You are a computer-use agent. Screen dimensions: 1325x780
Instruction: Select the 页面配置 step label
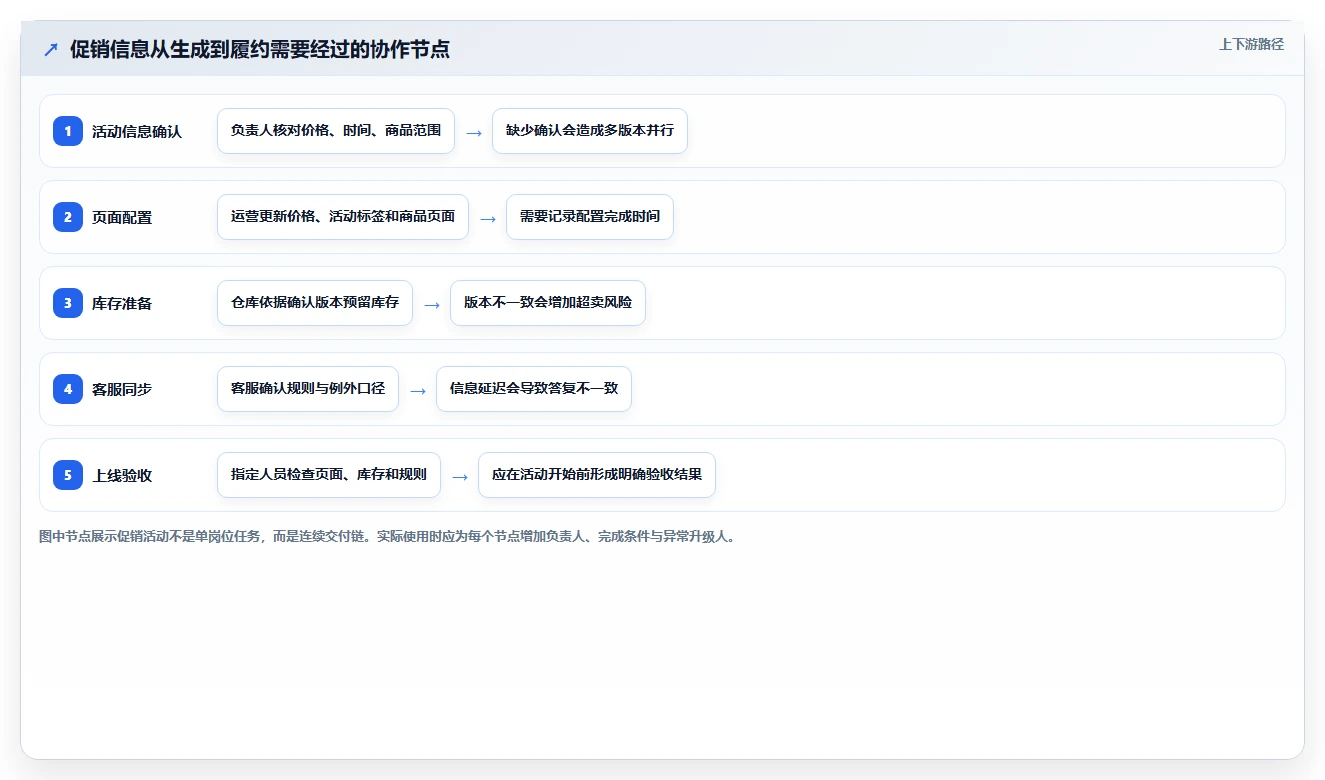[x=122, y=217]
